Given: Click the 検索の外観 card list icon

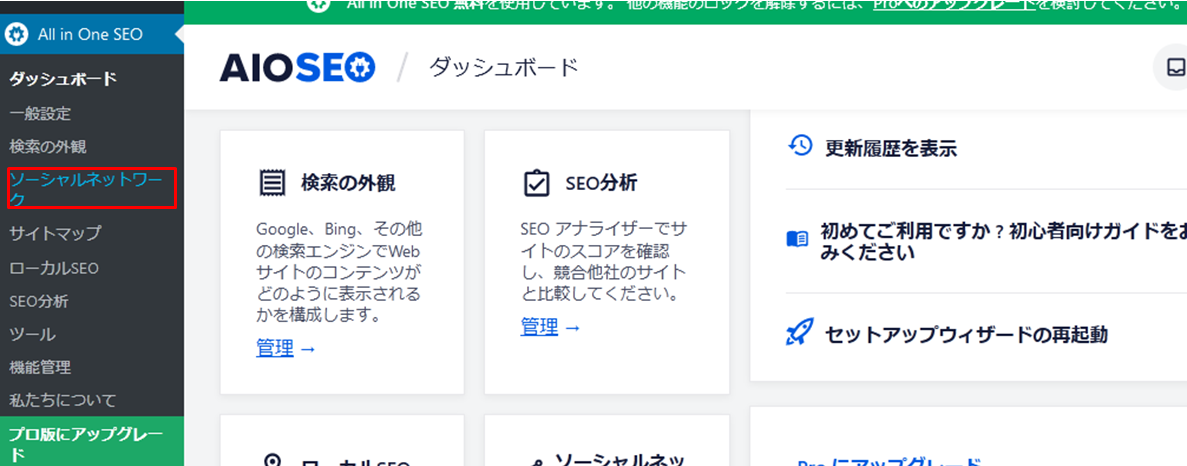Looking at the screenshot, I should (272, 182).
